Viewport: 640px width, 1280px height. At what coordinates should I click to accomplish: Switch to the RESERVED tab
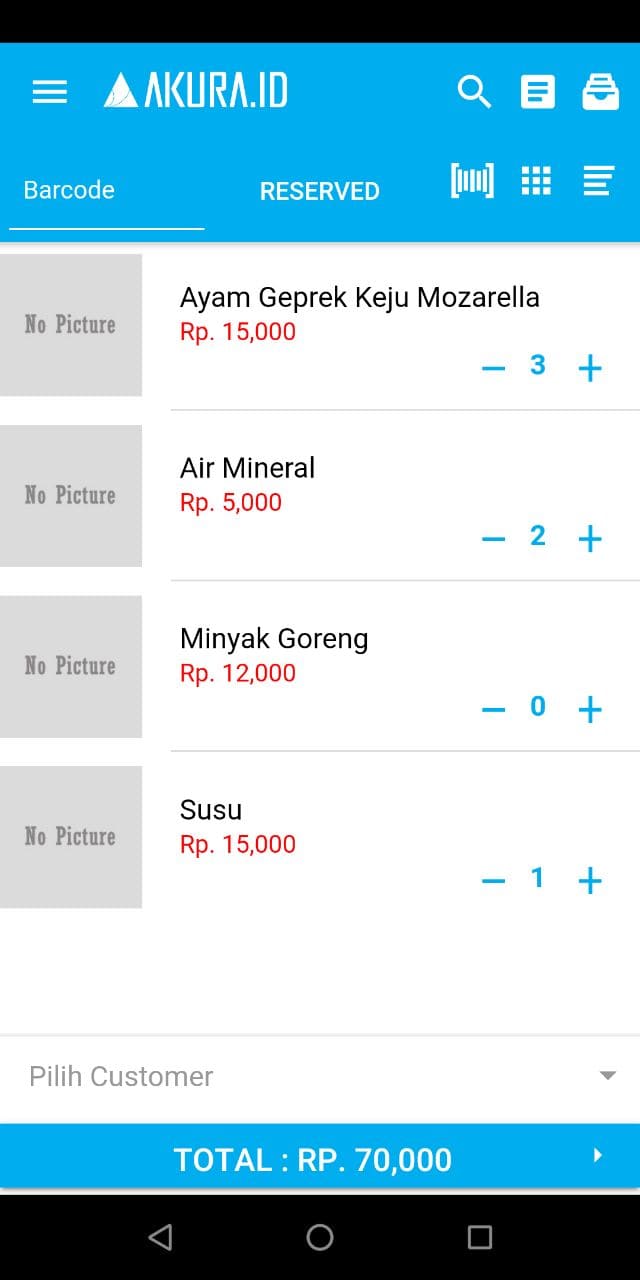[x=319, y=191]
